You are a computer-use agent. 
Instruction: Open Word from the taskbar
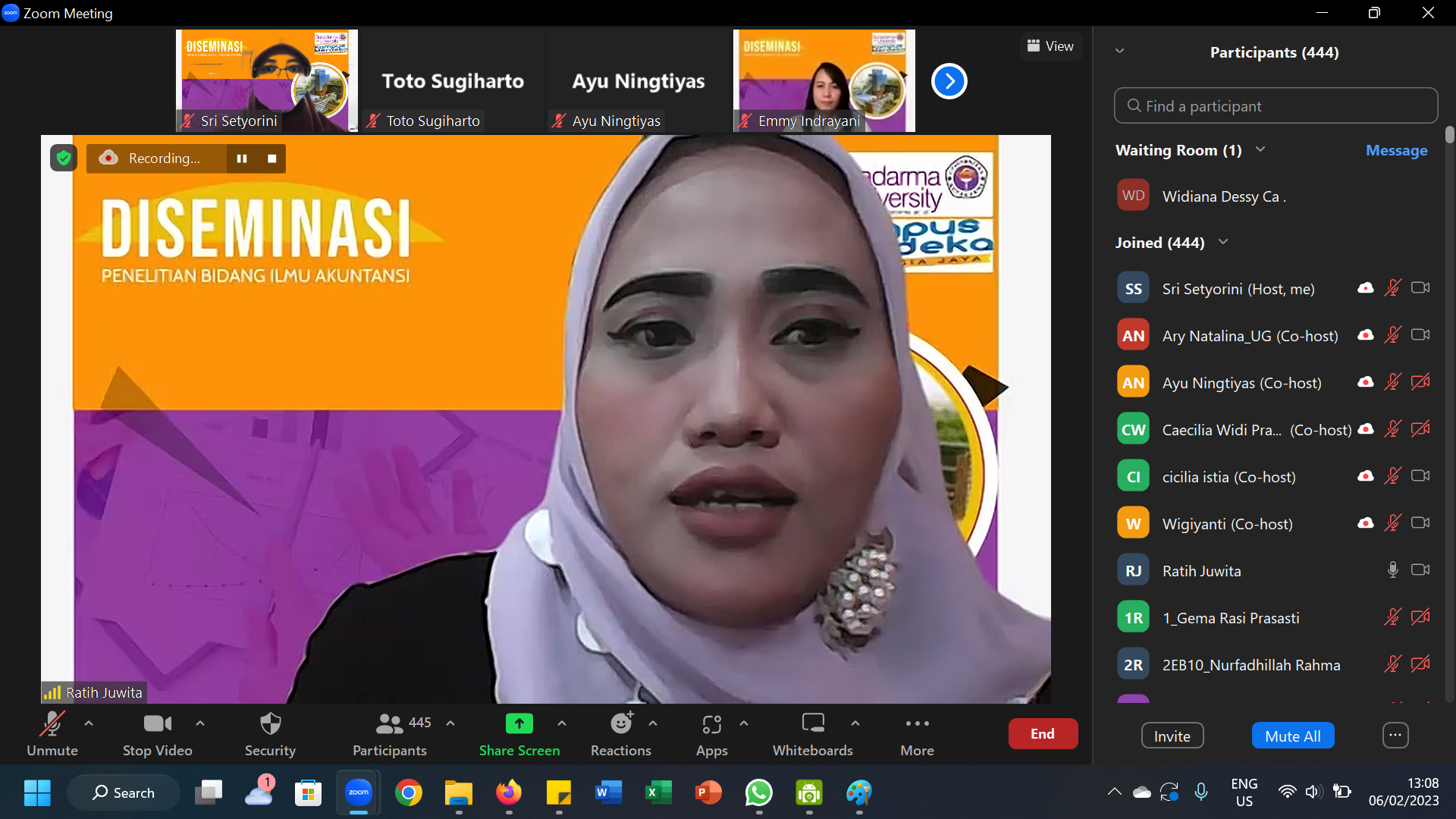(608, 792)
